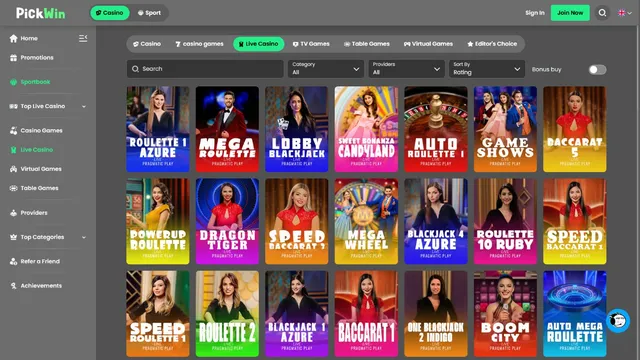This screenshot has height=360, width=640.
Task: Open the Mega Roulette game
Action: pos(227,129)
